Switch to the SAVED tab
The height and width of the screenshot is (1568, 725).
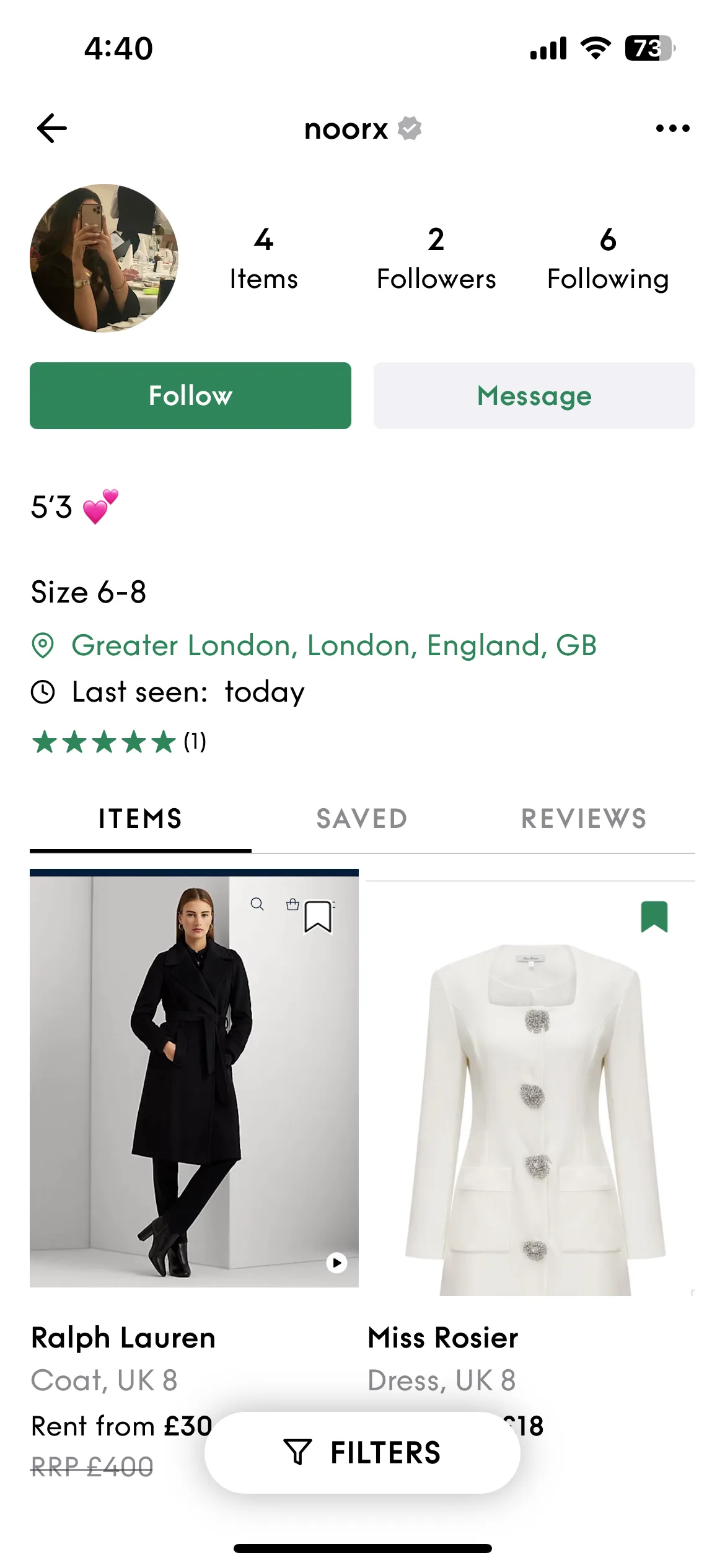[x=362, y=819]
